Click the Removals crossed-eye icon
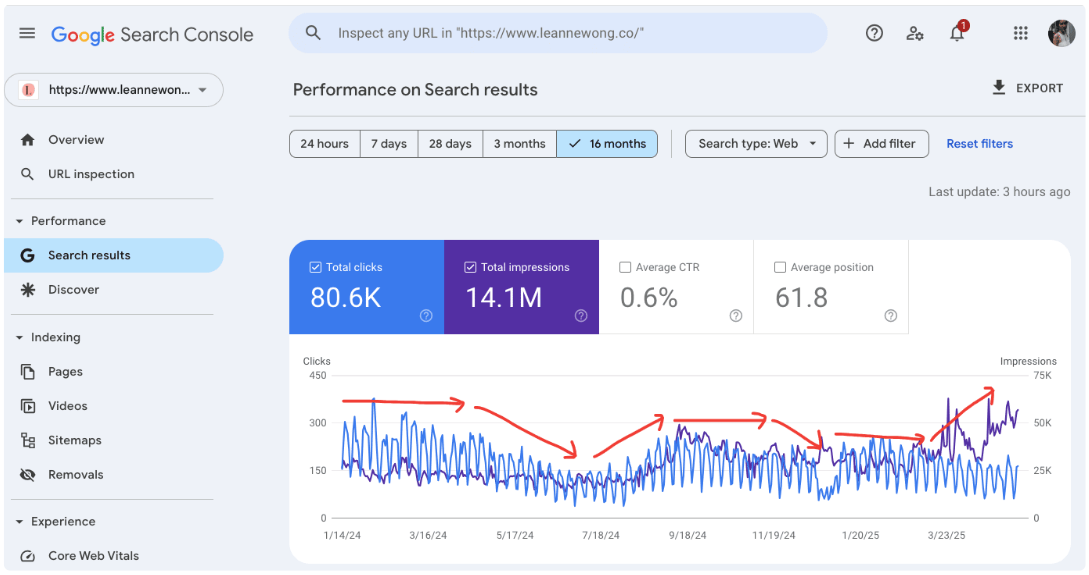The height and width of the screenshot is (575, 1089). pos(28,475)
